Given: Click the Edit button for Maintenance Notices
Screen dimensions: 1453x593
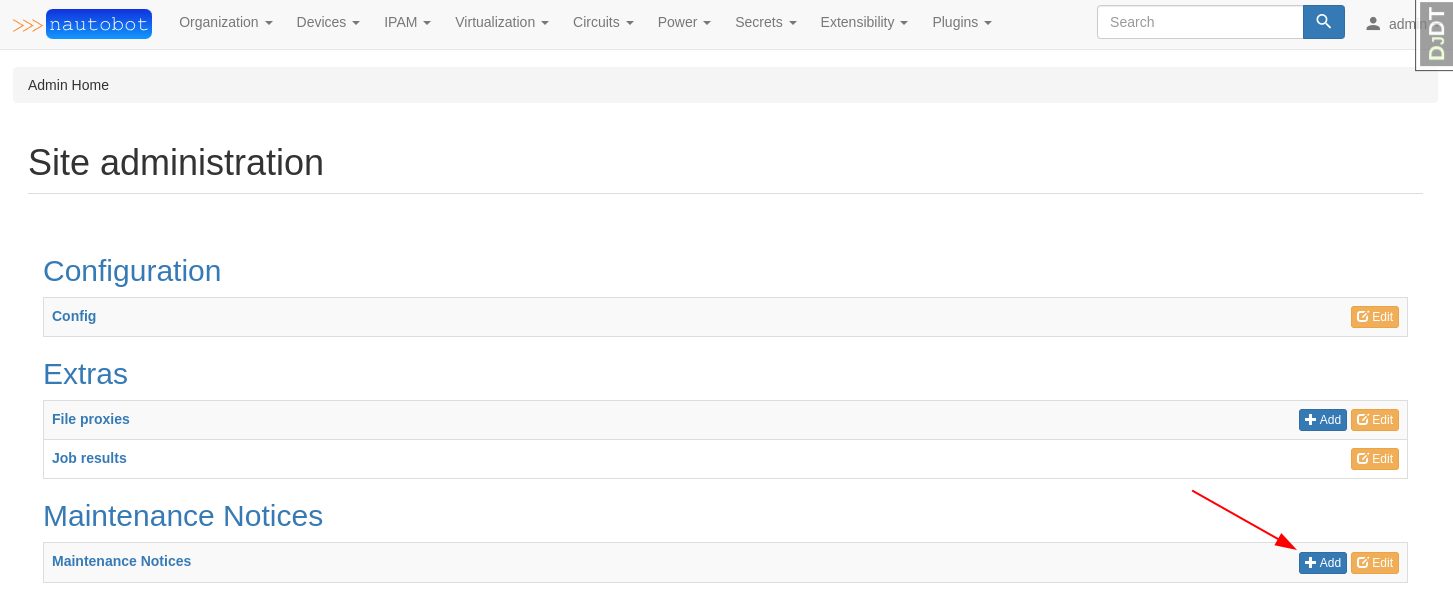Looking at the screenshot, I should [1375, 562].
